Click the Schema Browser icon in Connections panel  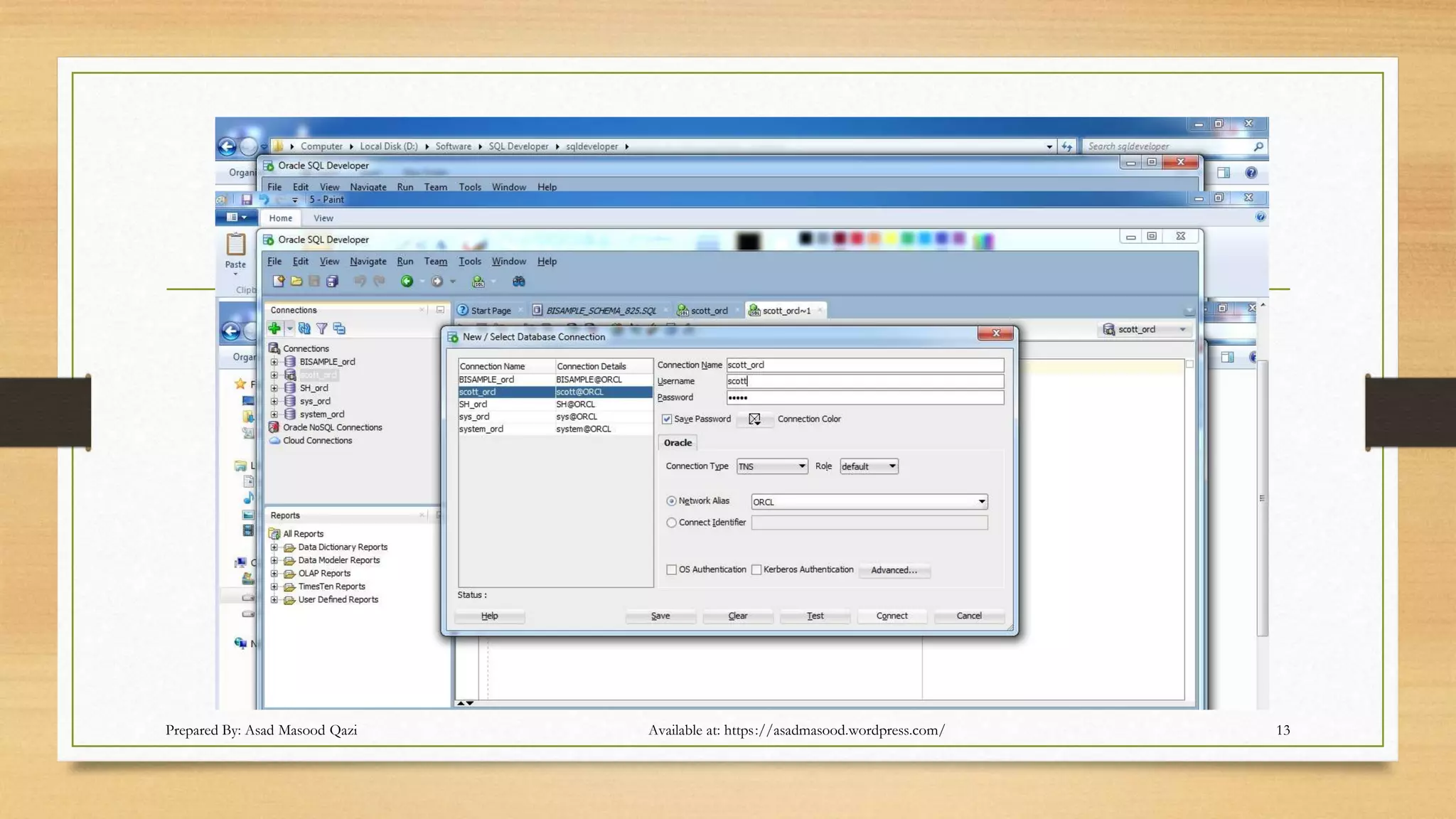click(x=339, y=328)
